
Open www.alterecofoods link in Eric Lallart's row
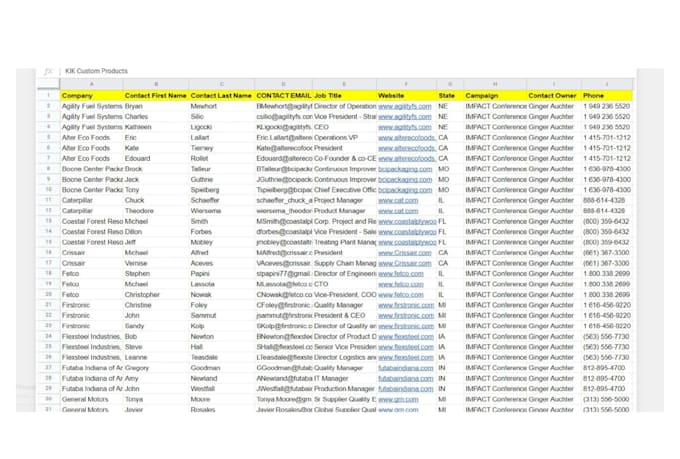tap(407, 138)
